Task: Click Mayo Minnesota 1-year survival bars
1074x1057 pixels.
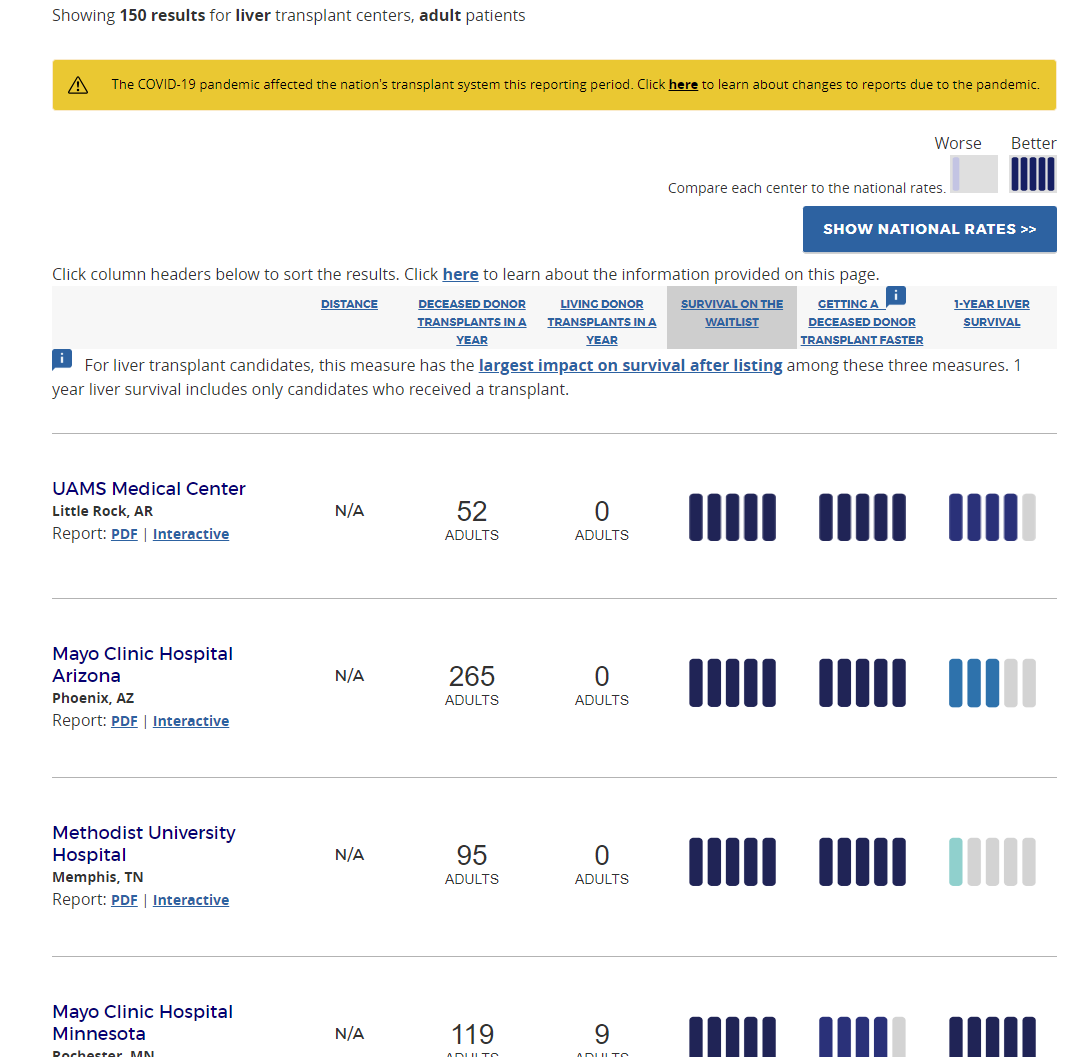Action: pos(992,1036)
